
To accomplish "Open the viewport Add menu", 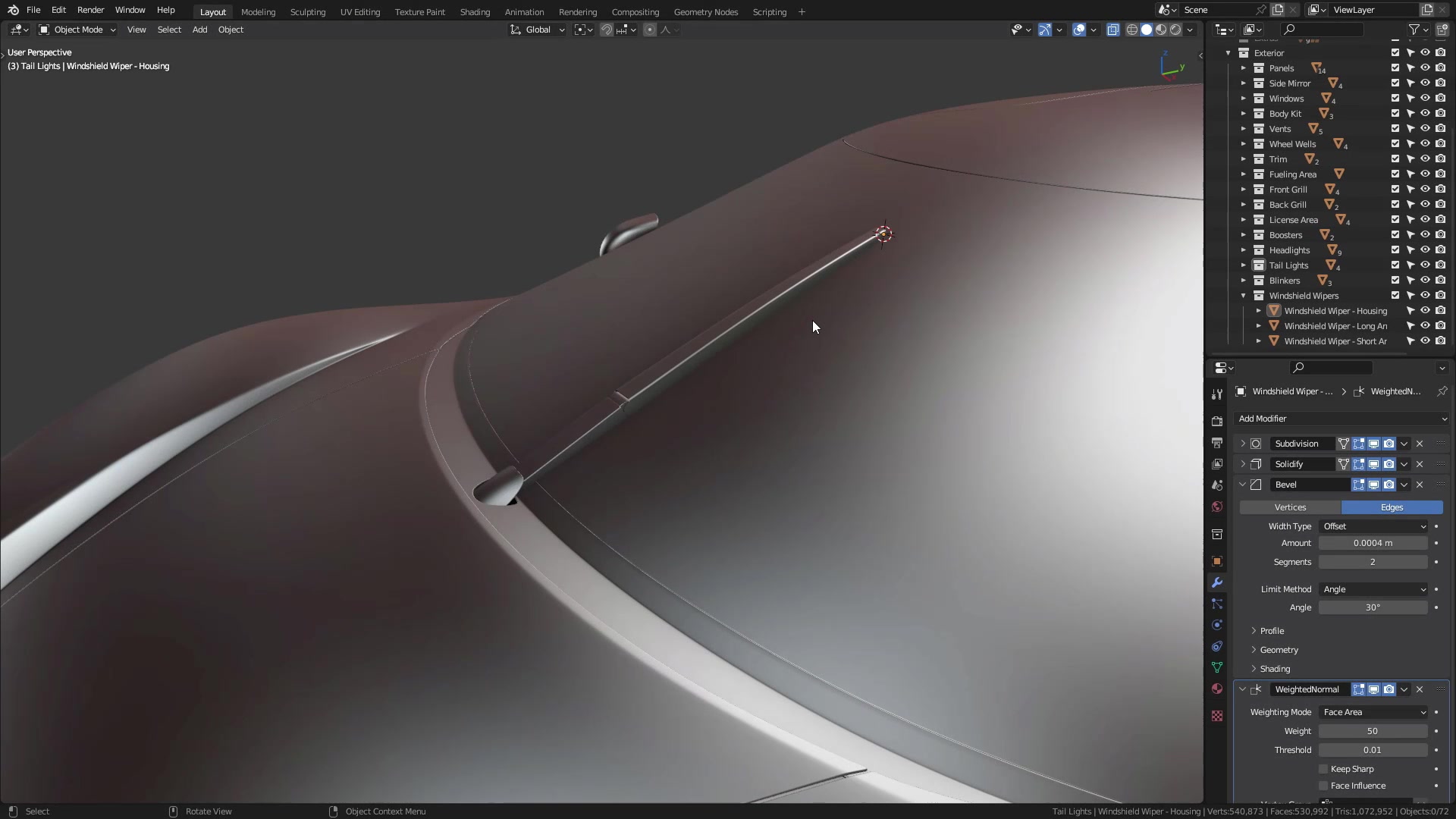I will pos(199,30).
